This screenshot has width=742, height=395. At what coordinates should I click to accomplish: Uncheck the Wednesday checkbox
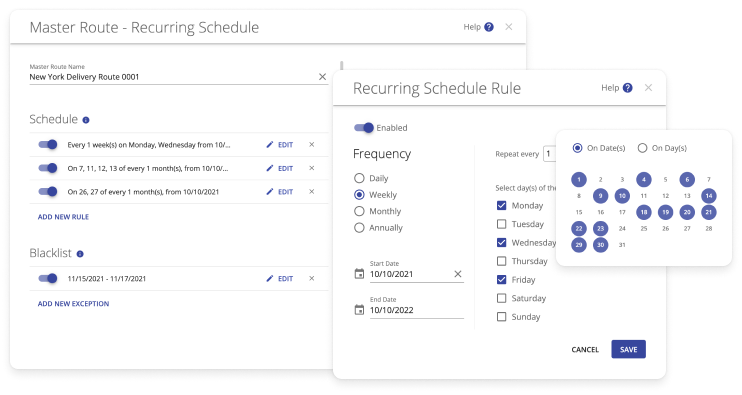coord(502,242)
